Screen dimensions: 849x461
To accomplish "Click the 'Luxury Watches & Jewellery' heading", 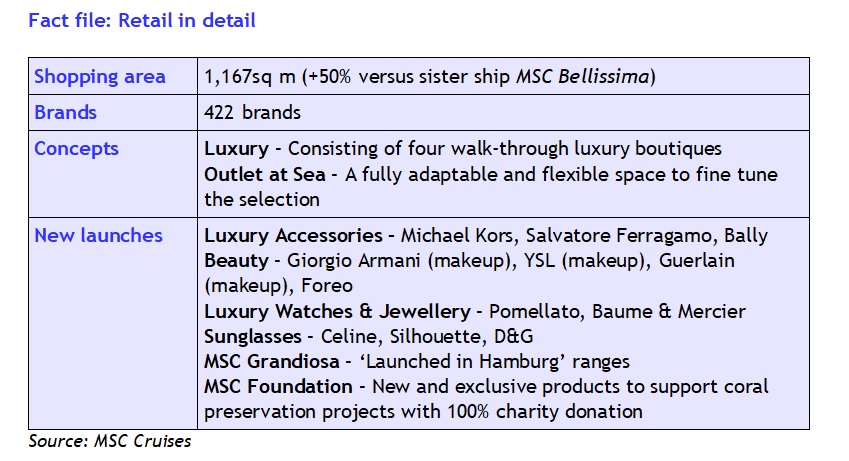I will (337, 311).
